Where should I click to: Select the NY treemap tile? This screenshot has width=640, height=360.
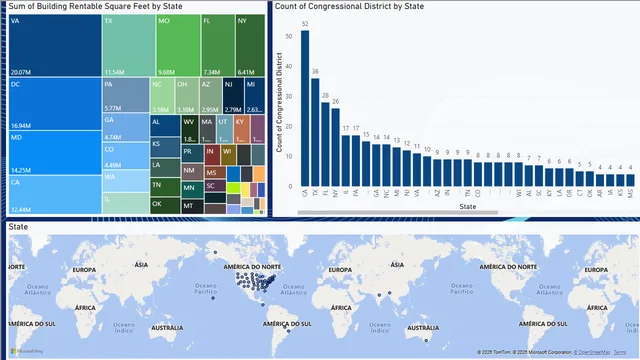(x=250, y=45)
